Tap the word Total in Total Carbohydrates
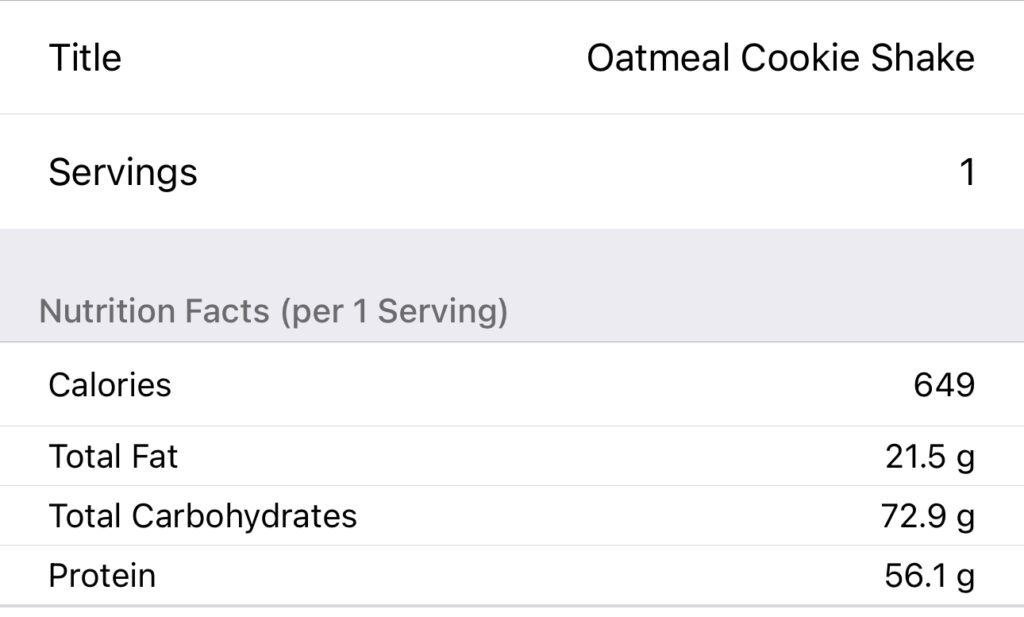Image resolution: width=1024 pixels, height=617 pixels. [85, 516]
